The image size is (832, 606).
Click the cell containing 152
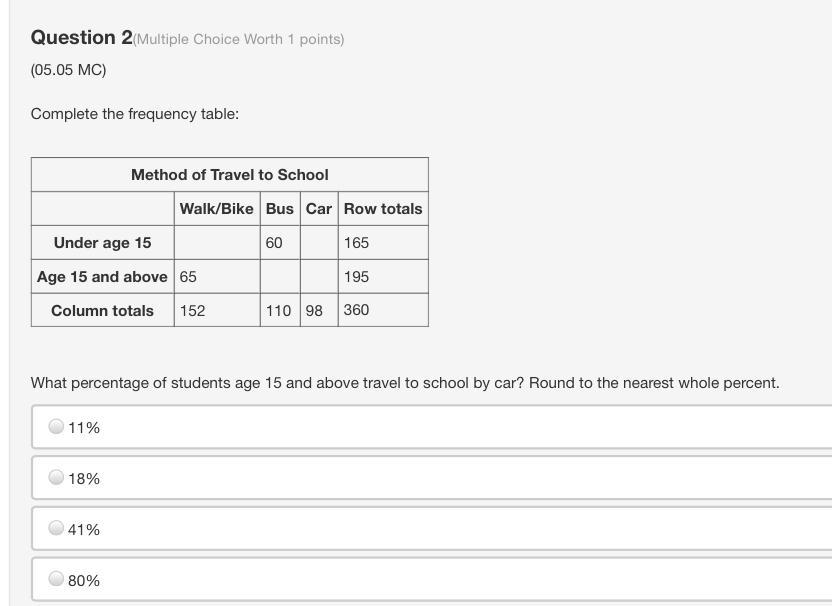[x=216, y=310]
